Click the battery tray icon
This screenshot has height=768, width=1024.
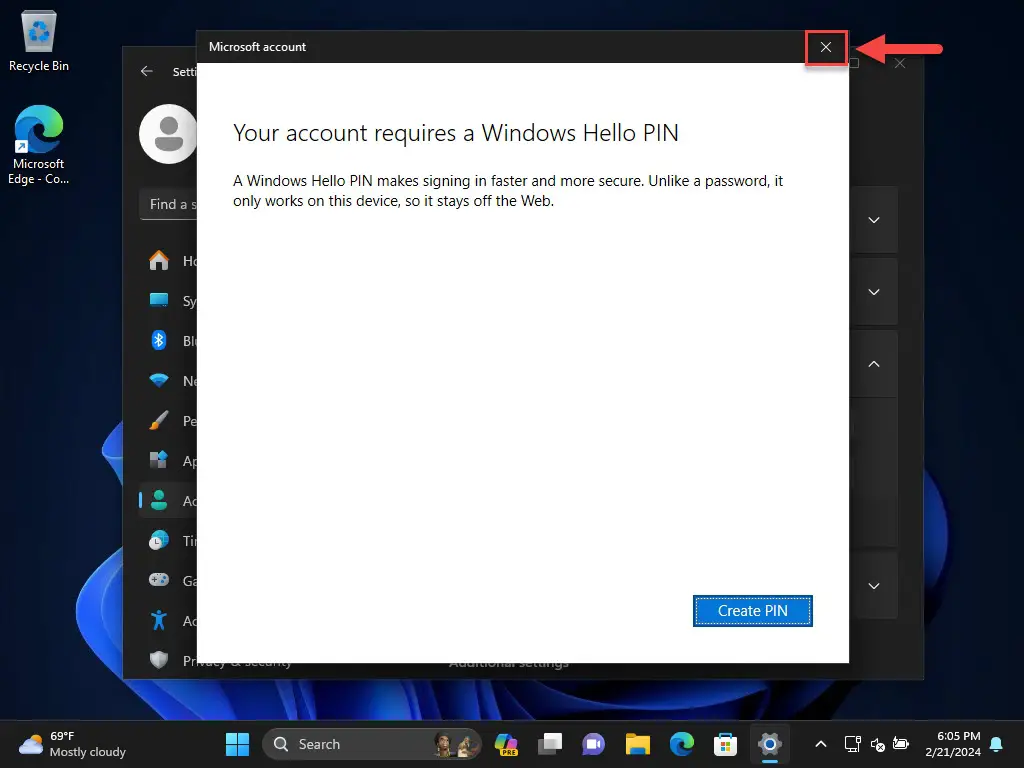[x=901, y=744]
